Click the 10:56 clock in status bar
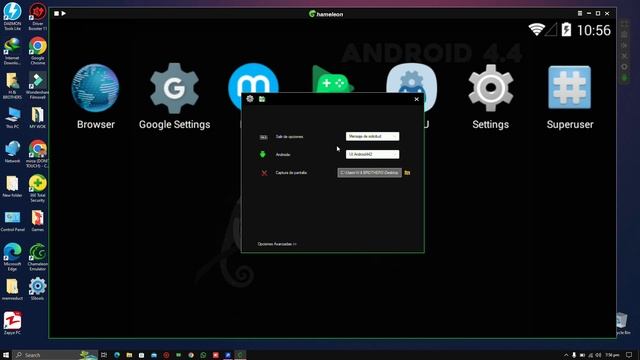Screen dimensions: 640x360 click(x=594, y=30)
